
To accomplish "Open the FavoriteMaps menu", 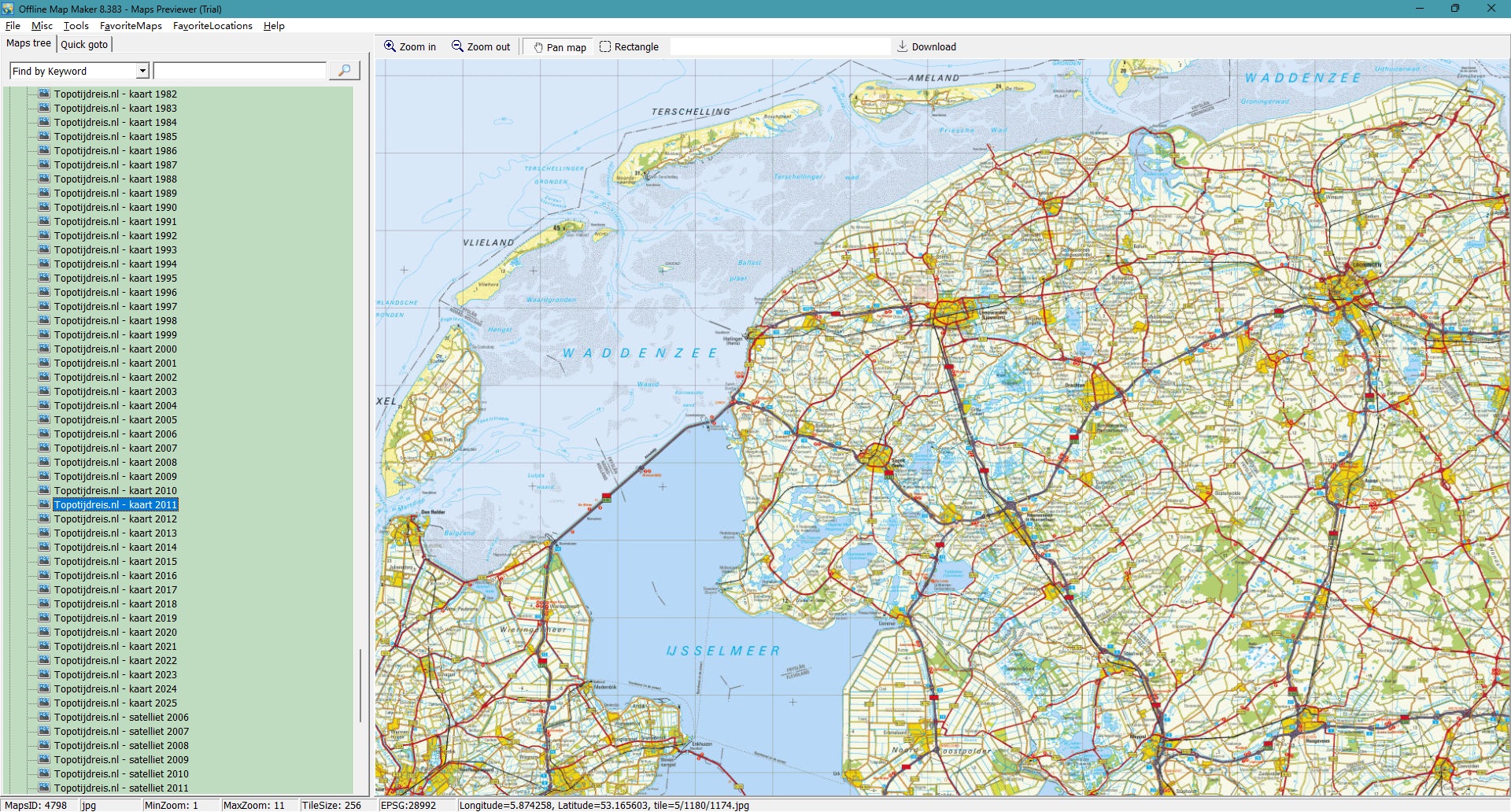I will 131,26.
